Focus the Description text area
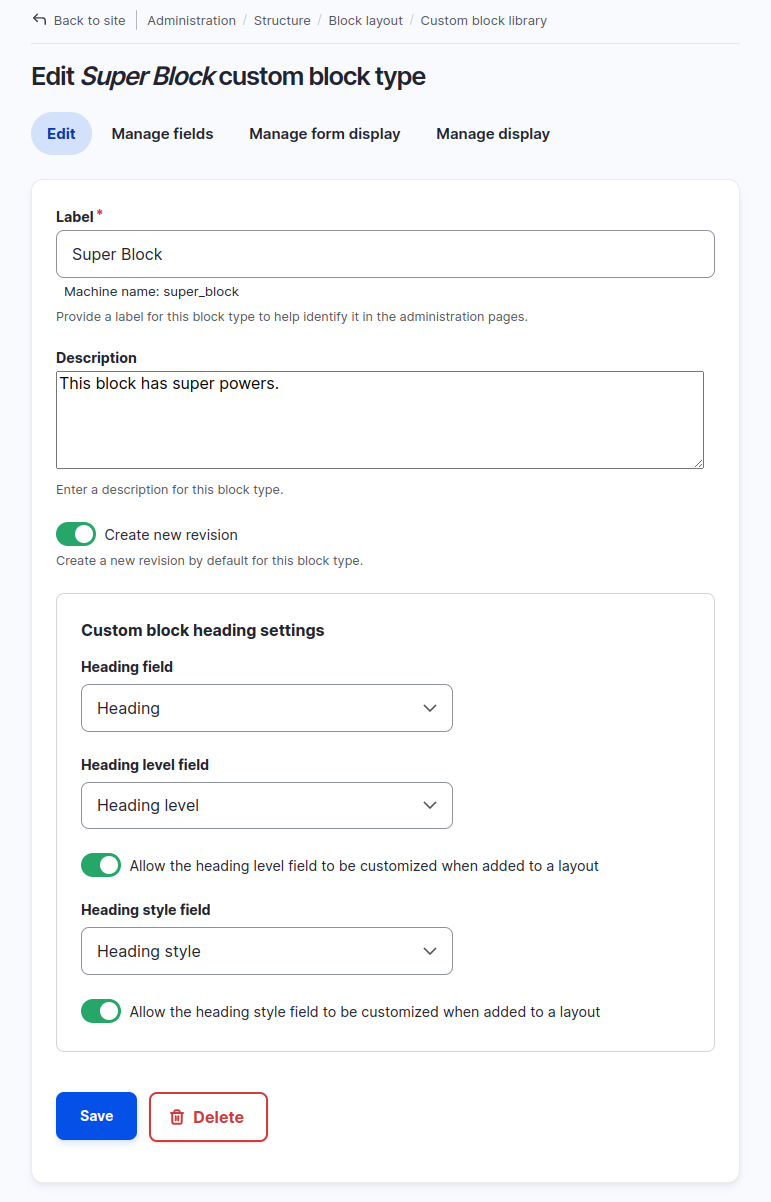This screenshot has height=1202, width=771. tap(380, 420)
